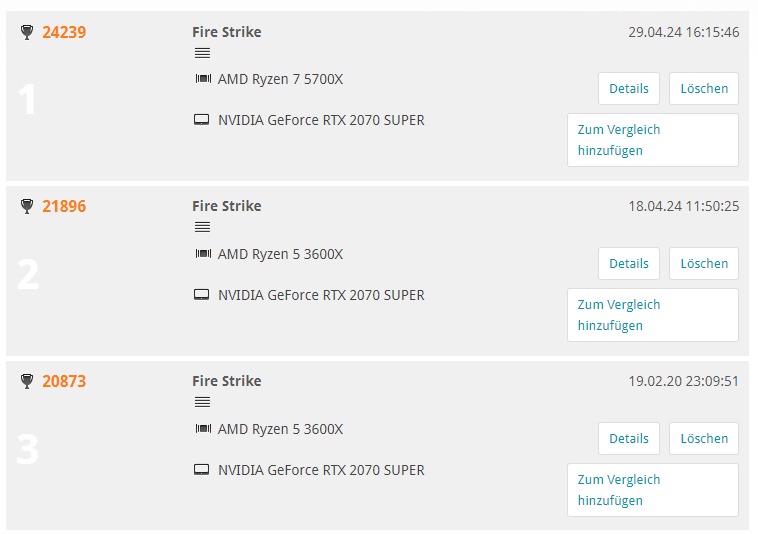Click the CPU icon in the 21896 result
Image resolution: width=758 pixels, height=534 pixels.
tap(203, 253)
